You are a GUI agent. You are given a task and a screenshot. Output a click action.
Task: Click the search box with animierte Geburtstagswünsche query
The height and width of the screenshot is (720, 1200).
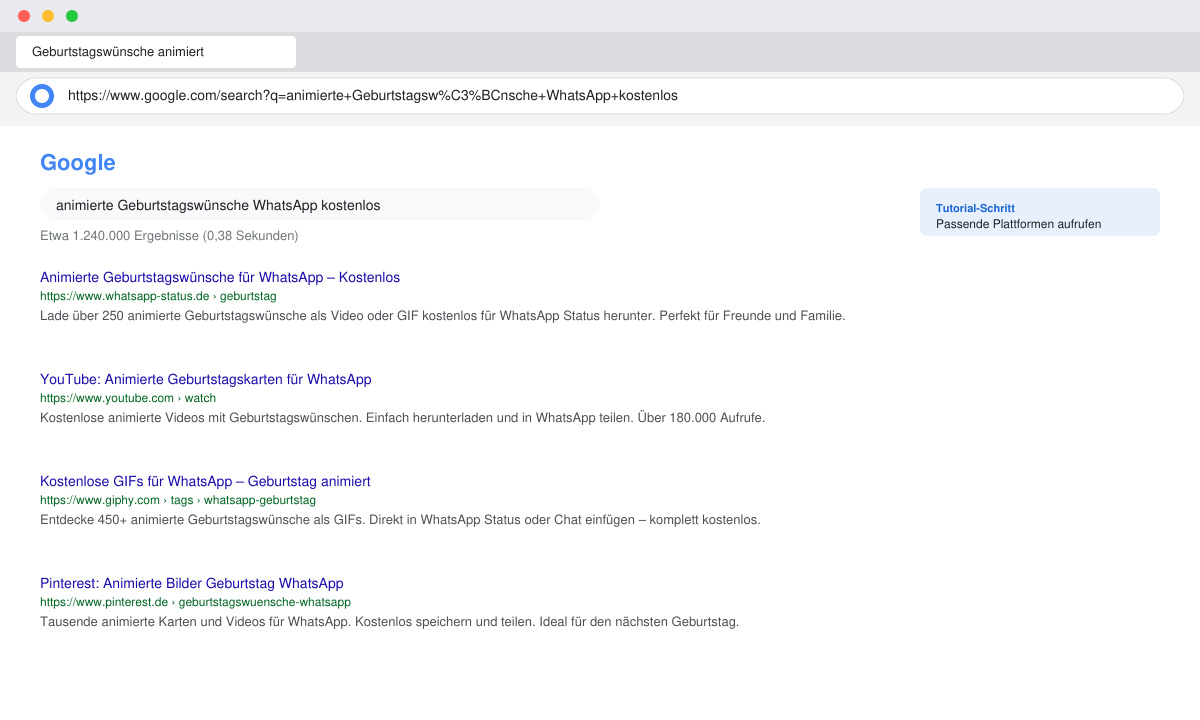pos(320,205)
